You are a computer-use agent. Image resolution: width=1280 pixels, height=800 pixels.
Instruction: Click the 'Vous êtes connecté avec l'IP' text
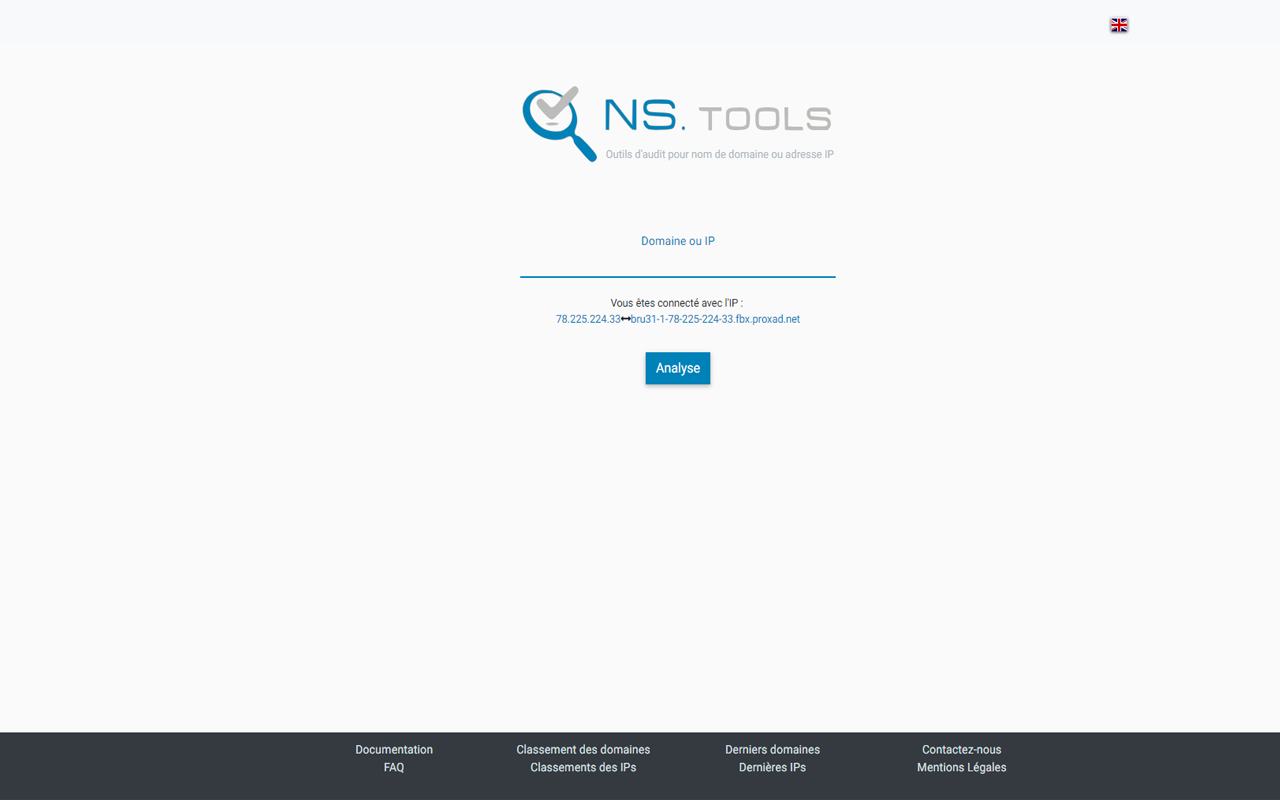[677, 303]
